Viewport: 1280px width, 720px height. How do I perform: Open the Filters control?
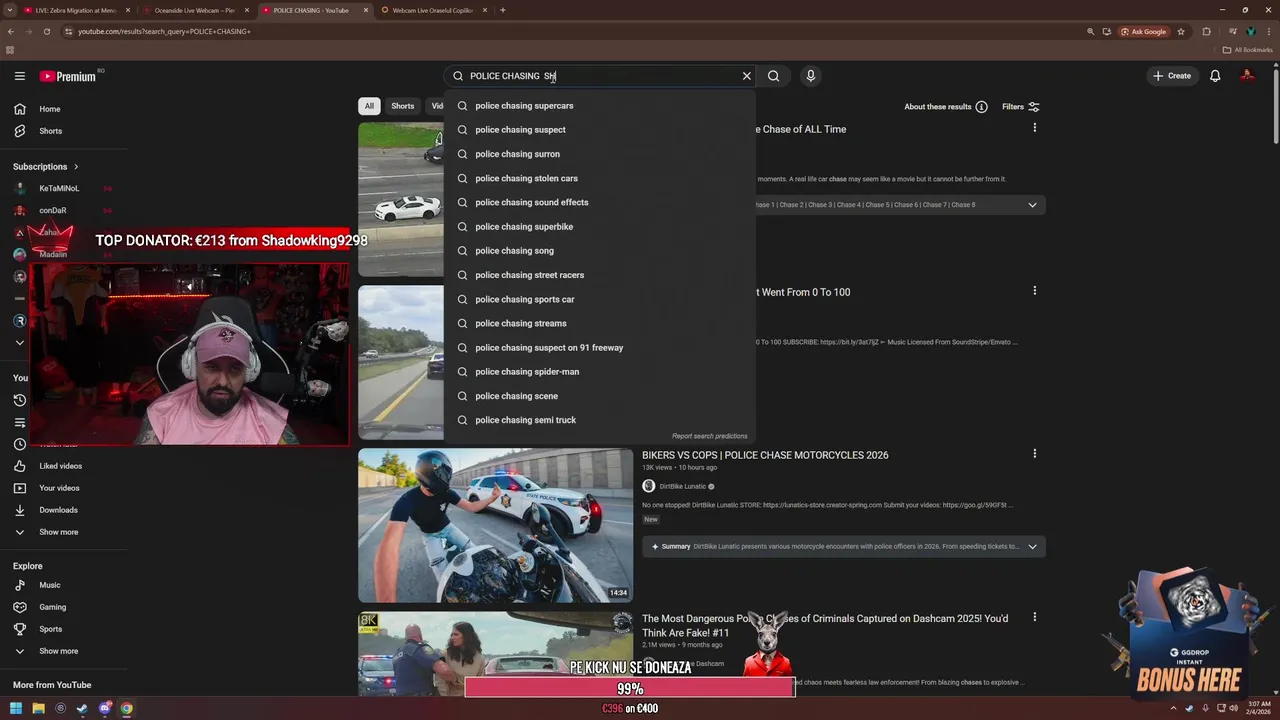point(1021,107)
